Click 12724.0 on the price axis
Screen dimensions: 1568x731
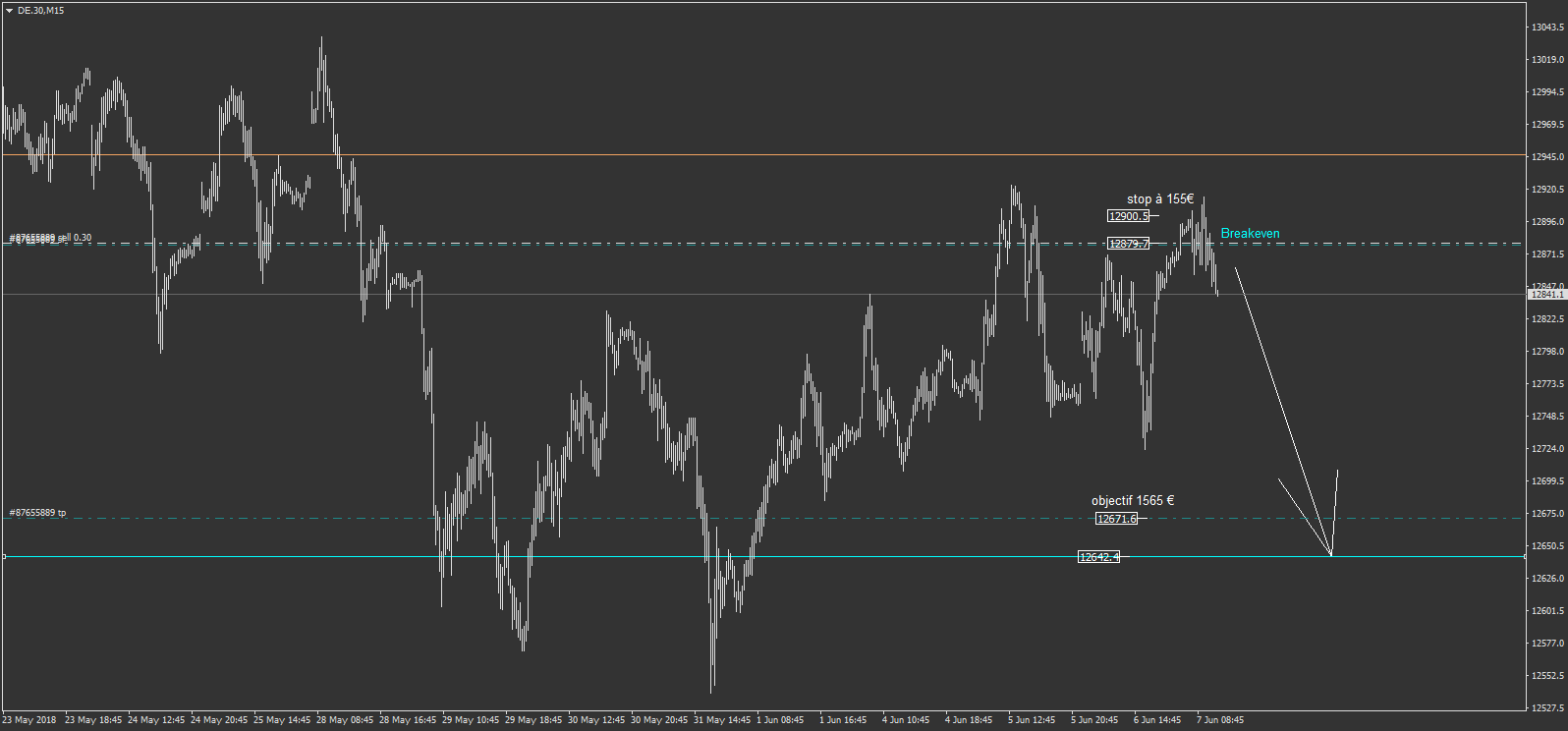(x=1547, y=449)
